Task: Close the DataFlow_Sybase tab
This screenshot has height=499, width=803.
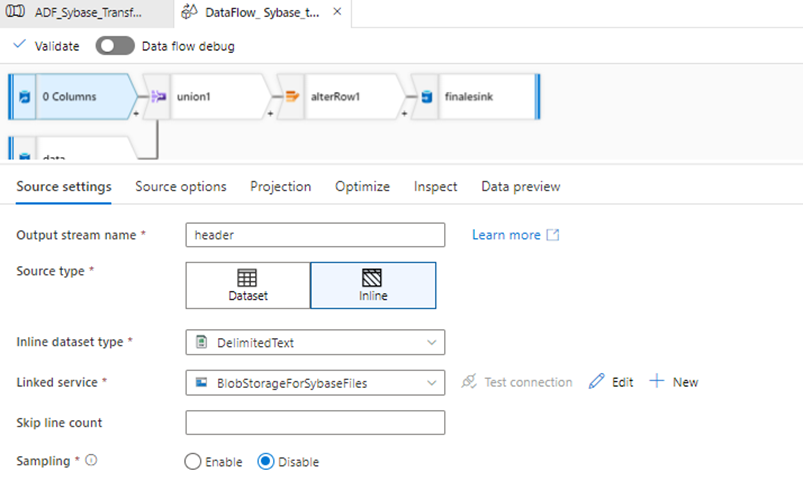Action: click(337, 14)
